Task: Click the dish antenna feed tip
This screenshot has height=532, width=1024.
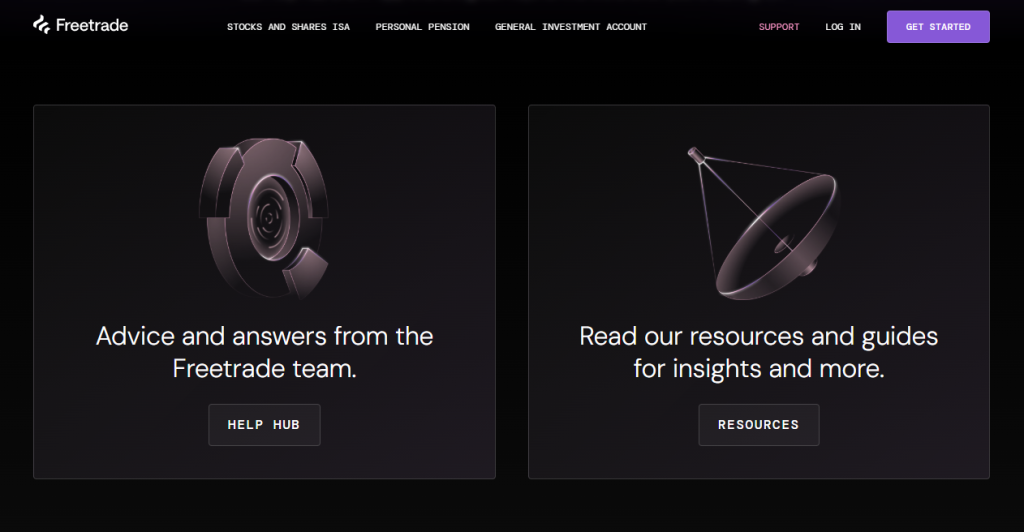Action: pos(696,155)
